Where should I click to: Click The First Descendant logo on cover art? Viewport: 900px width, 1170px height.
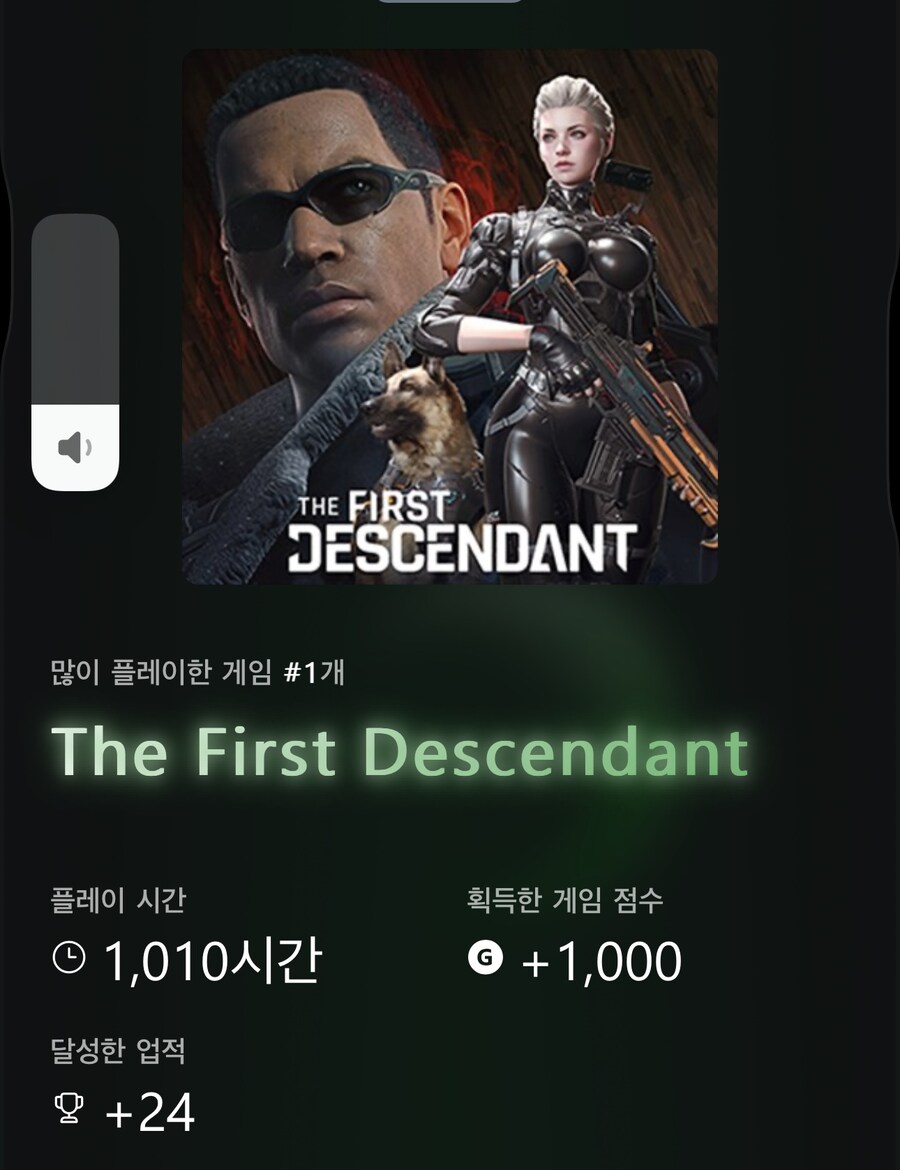pos(462,533)
